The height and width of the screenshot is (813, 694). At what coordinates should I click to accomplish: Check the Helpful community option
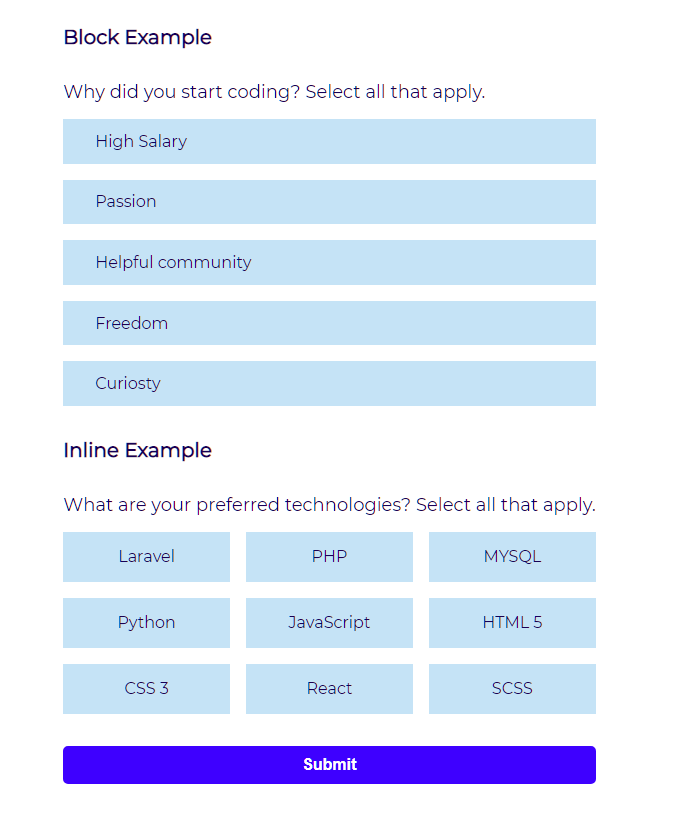coord(329,262)
